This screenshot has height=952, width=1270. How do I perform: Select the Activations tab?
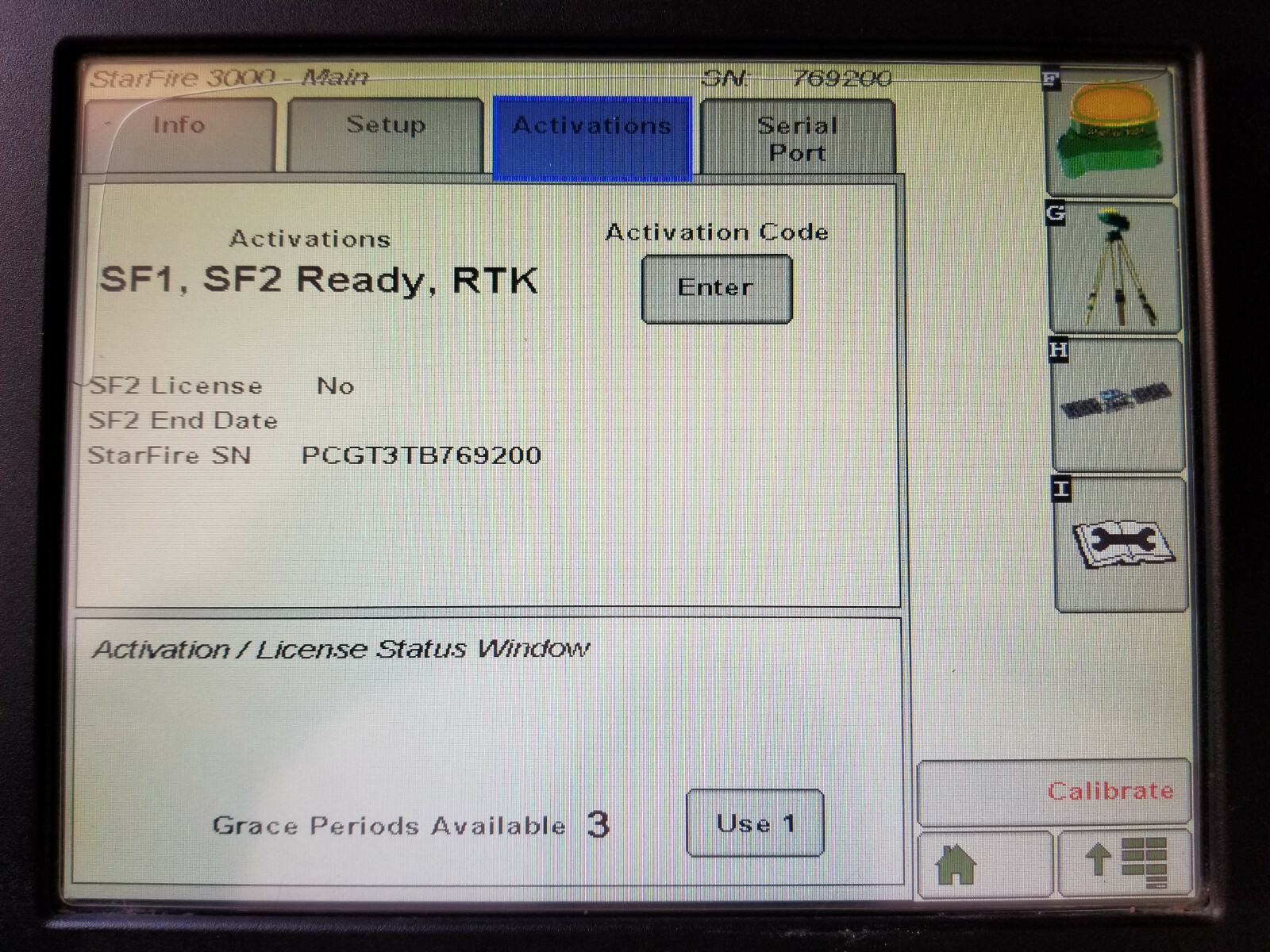(x=592, y=138)
